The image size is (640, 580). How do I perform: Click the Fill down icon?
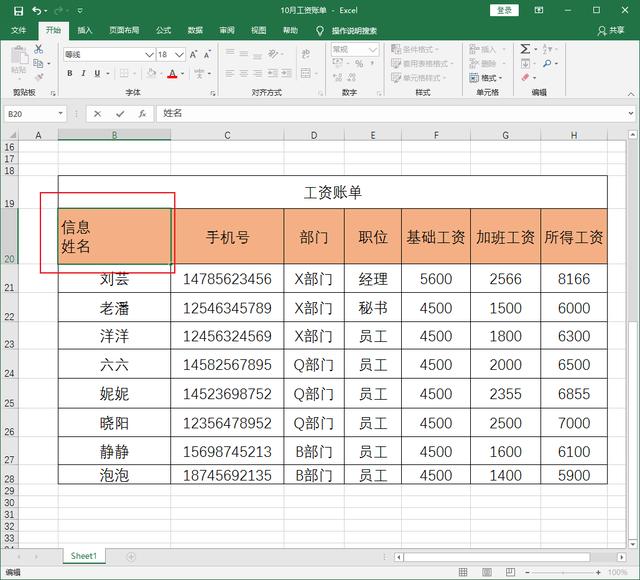pos(525,63)
